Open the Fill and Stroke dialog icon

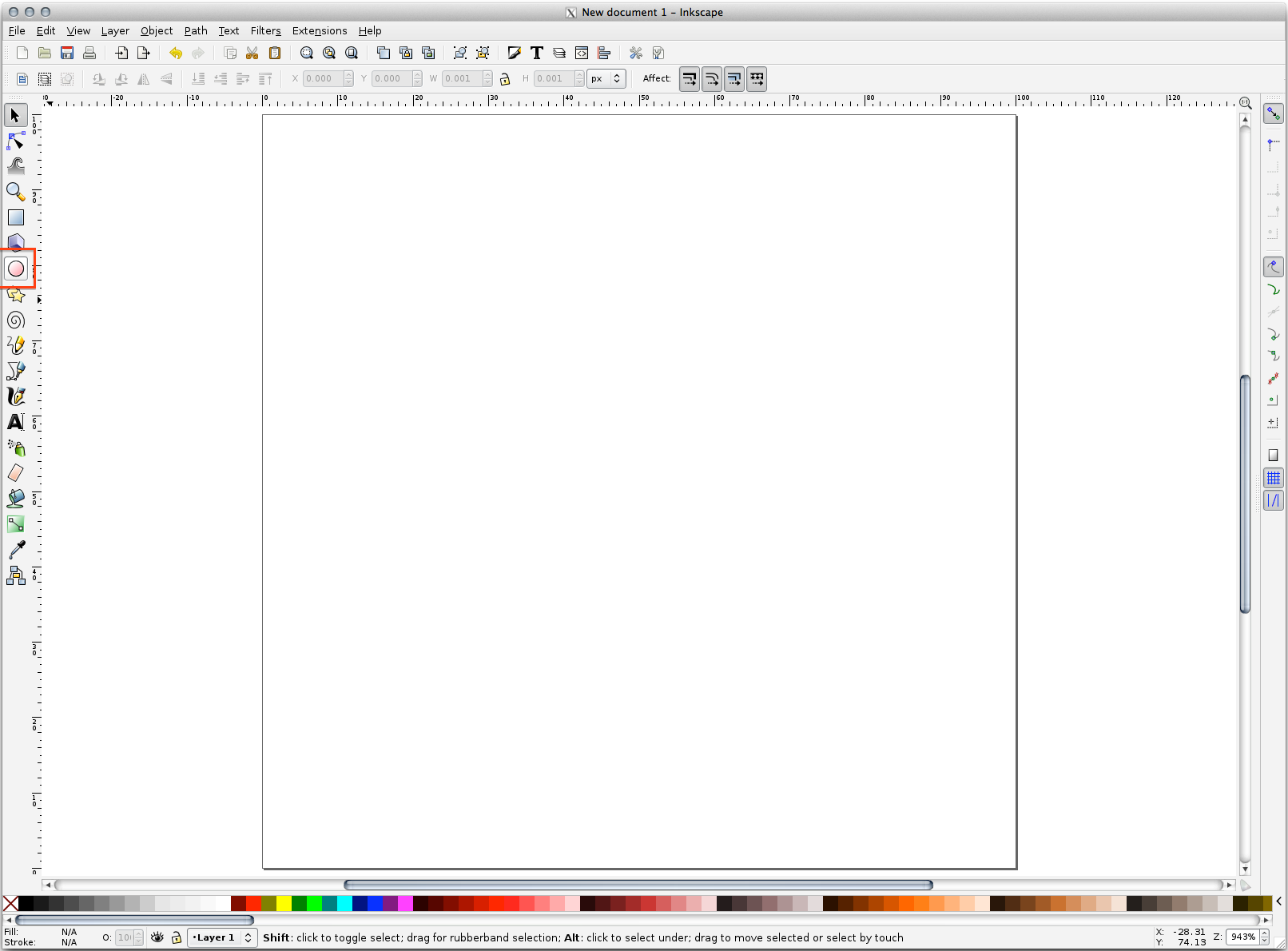point(514,53)
